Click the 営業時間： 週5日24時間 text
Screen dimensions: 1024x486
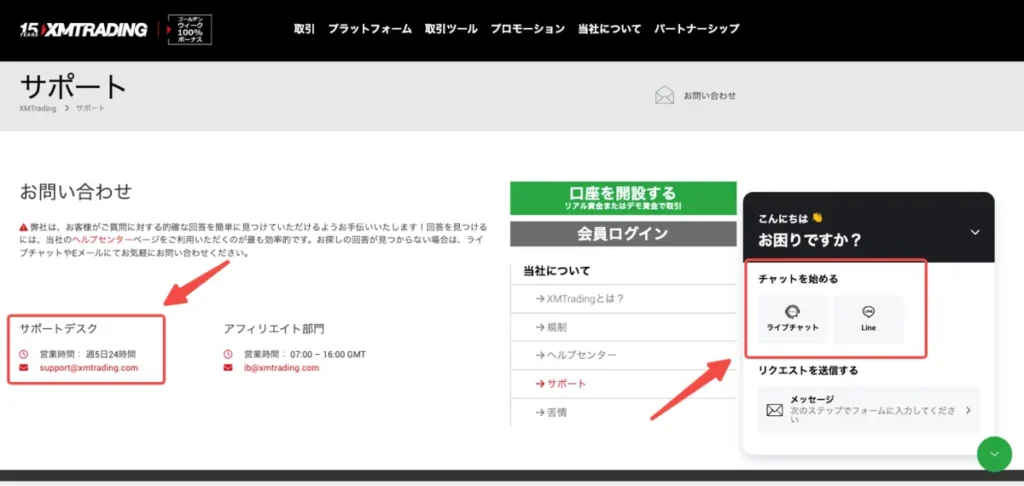click(x=88, y=354)
